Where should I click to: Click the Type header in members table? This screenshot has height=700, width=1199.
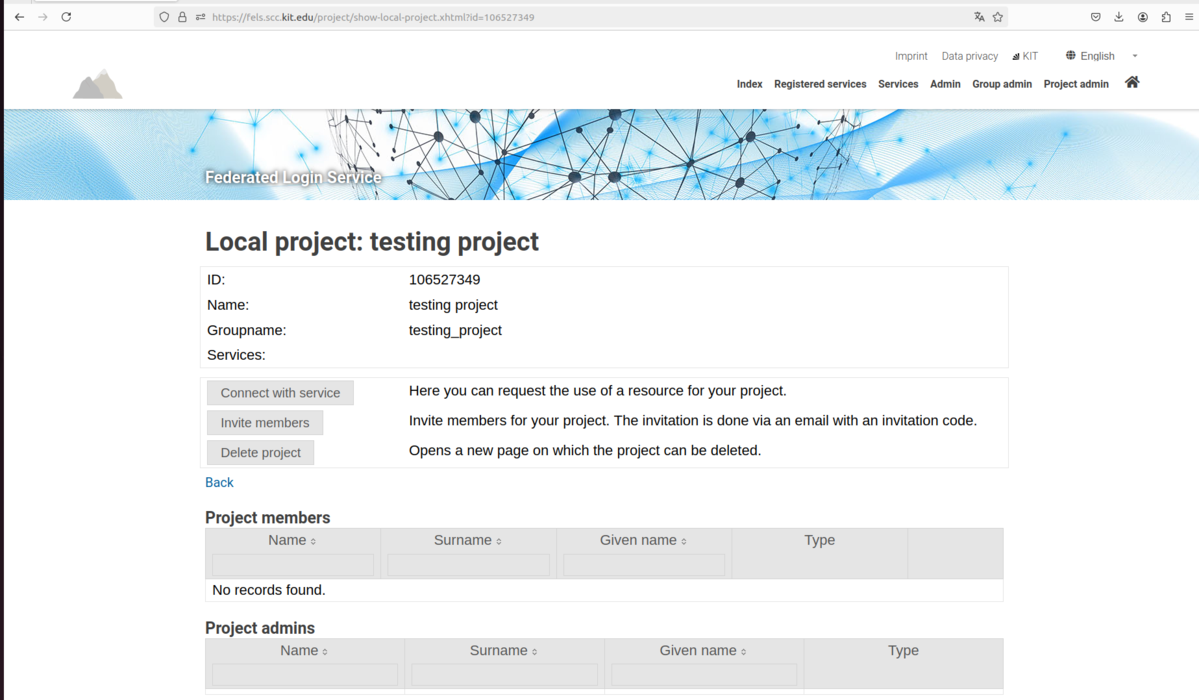[x=819, y=540]
